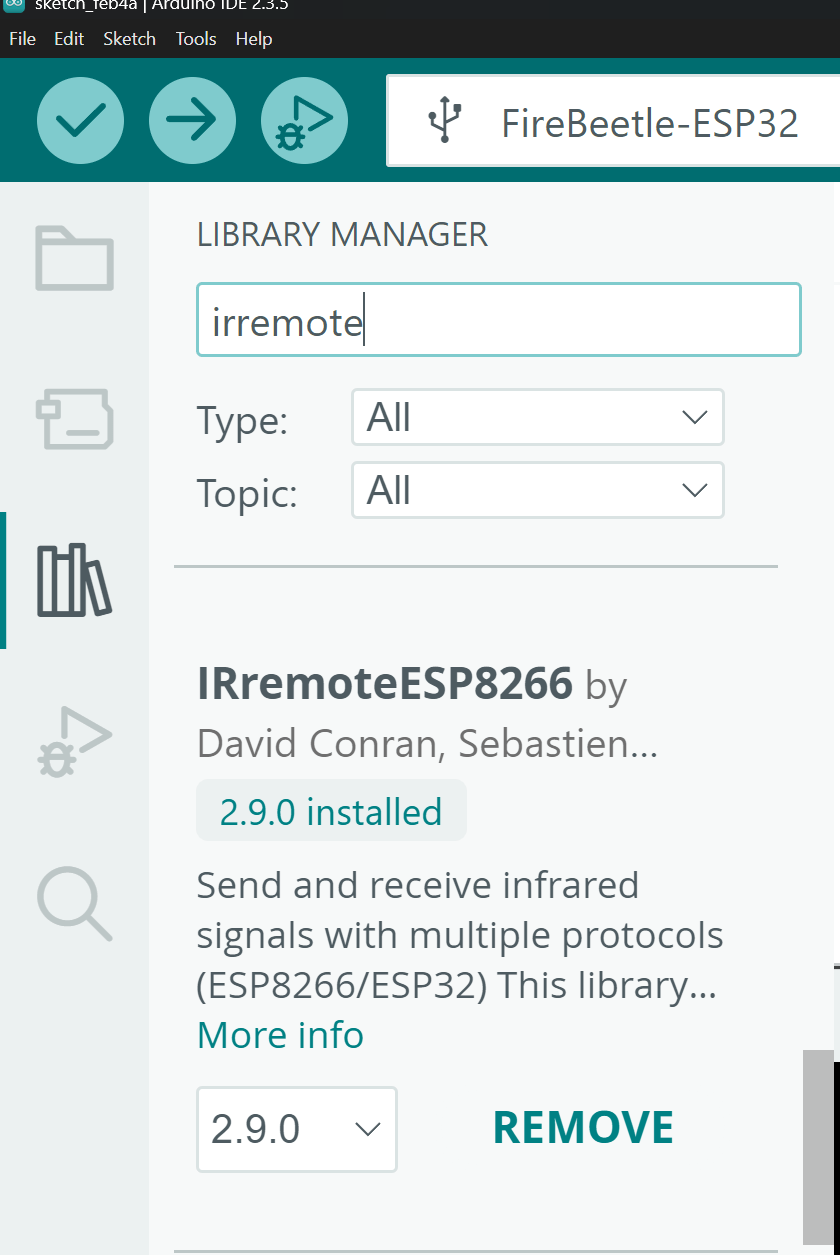The width and height of the screenshot is (840, 1255).
Task: Open the FireBeetle-ESP32 board selector
Action: pyautogui.click(x=612, y=122)
